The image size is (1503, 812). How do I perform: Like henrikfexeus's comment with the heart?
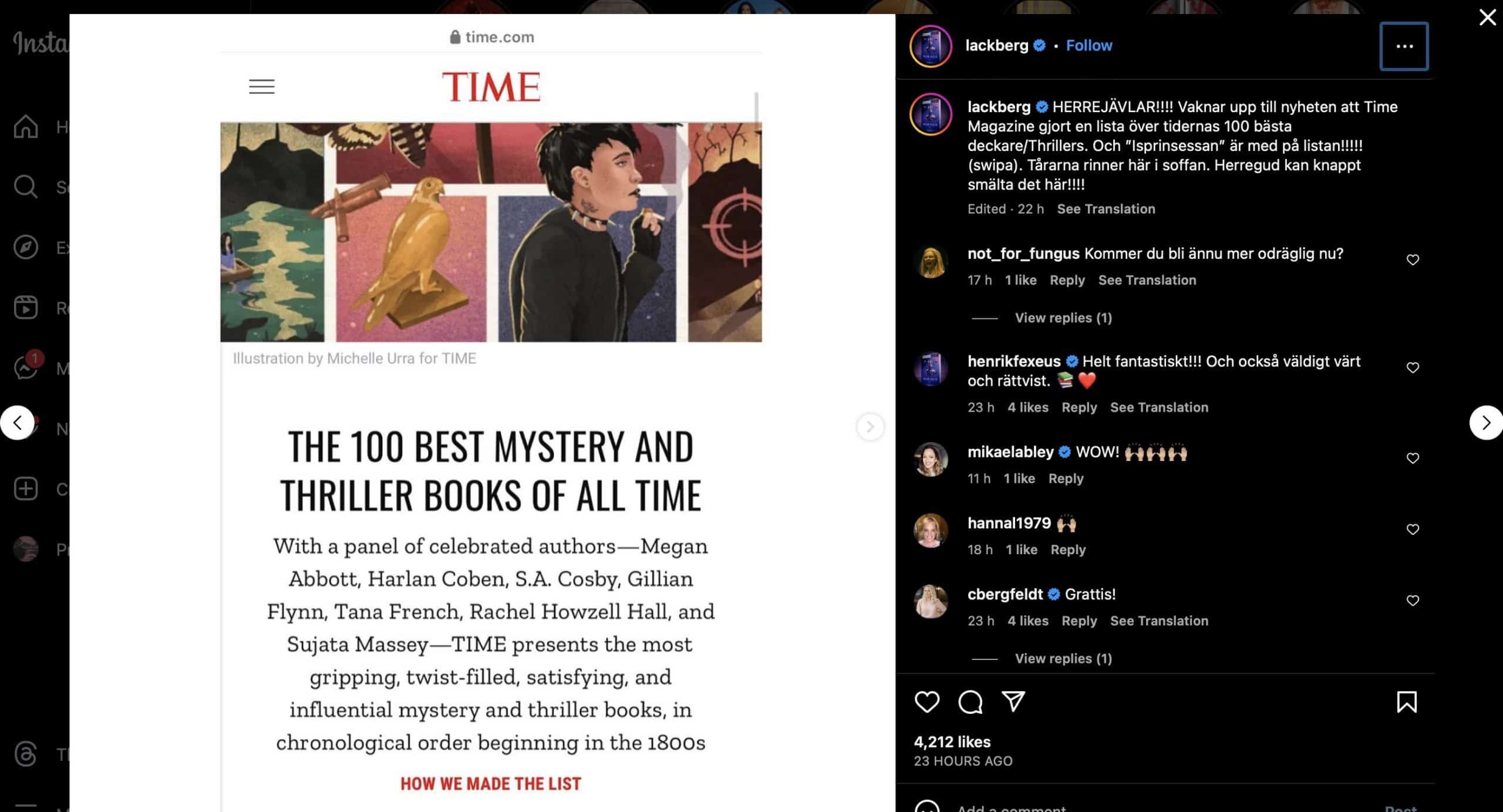pyautogui.click(x=1413, y=368)
